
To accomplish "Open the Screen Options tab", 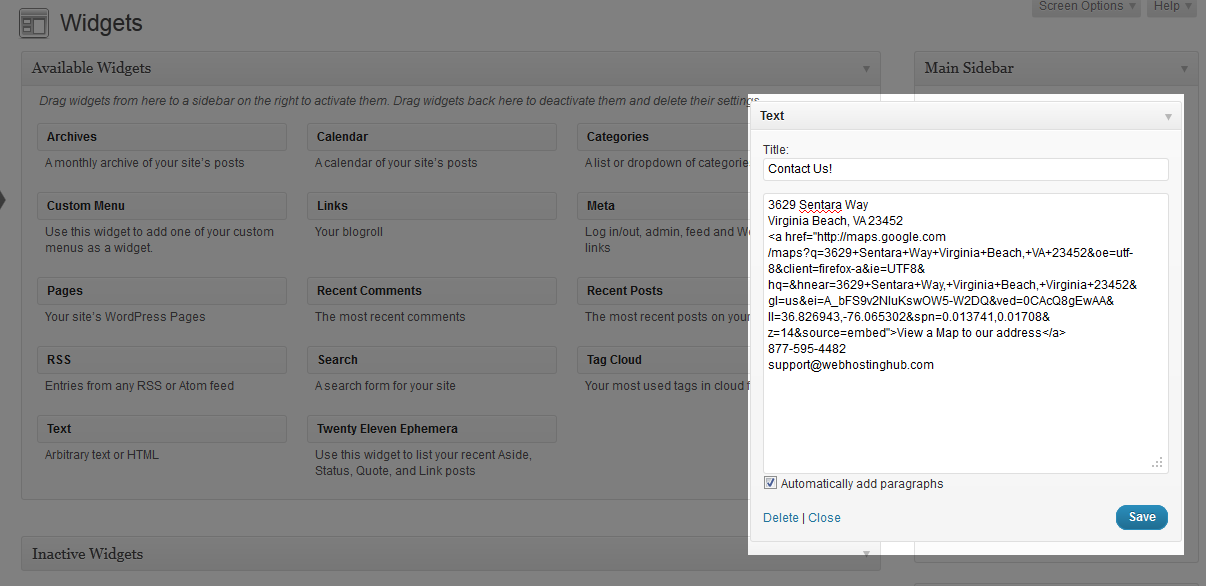I will point(1085,7).
